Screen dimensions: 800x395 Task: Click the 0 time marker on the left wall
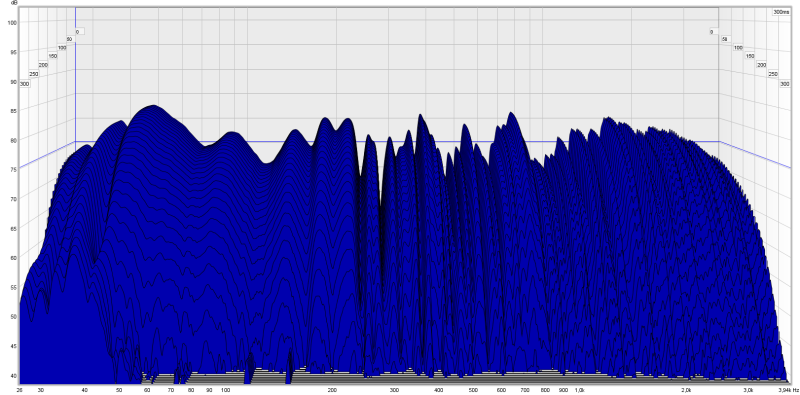(x=77, y=32)
